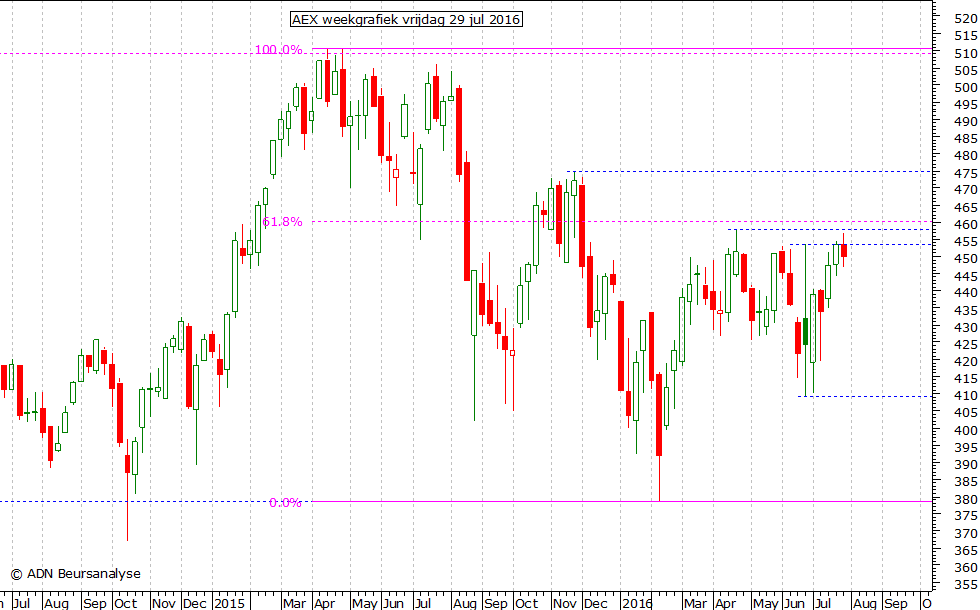The height and width of the screenshot is (610, 980).
Task: Click the 460 price axis label
Action: coord(966,224)
